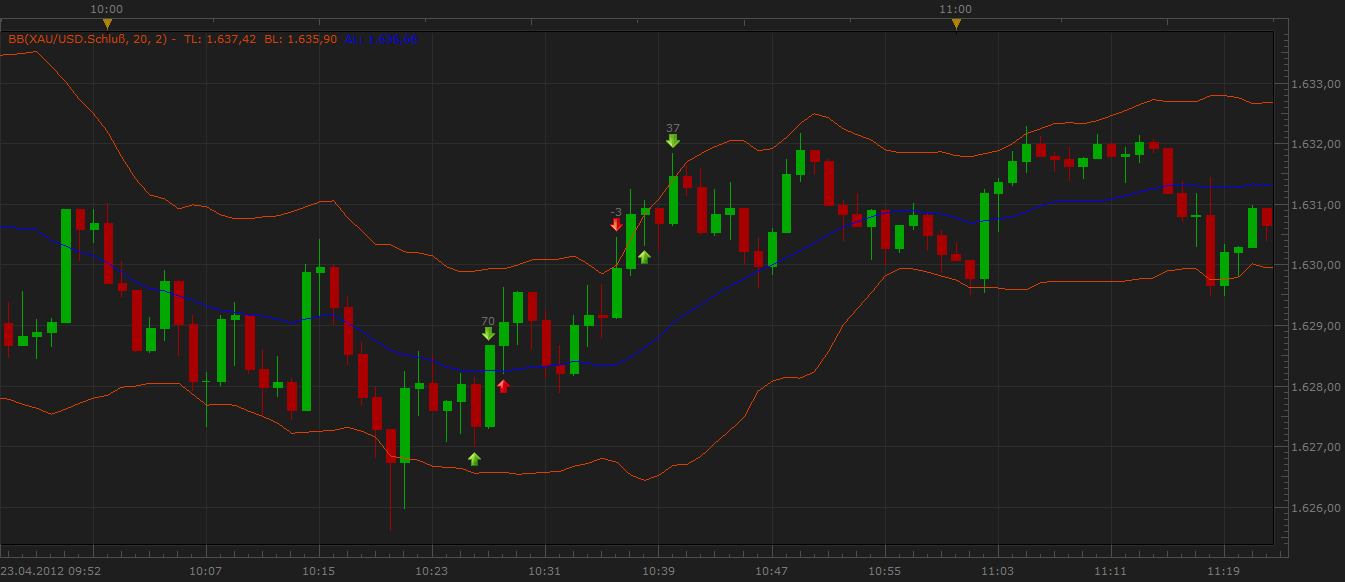Click the 1.628,00 price axis label
1345x582 pixels.
point(1316,387)
